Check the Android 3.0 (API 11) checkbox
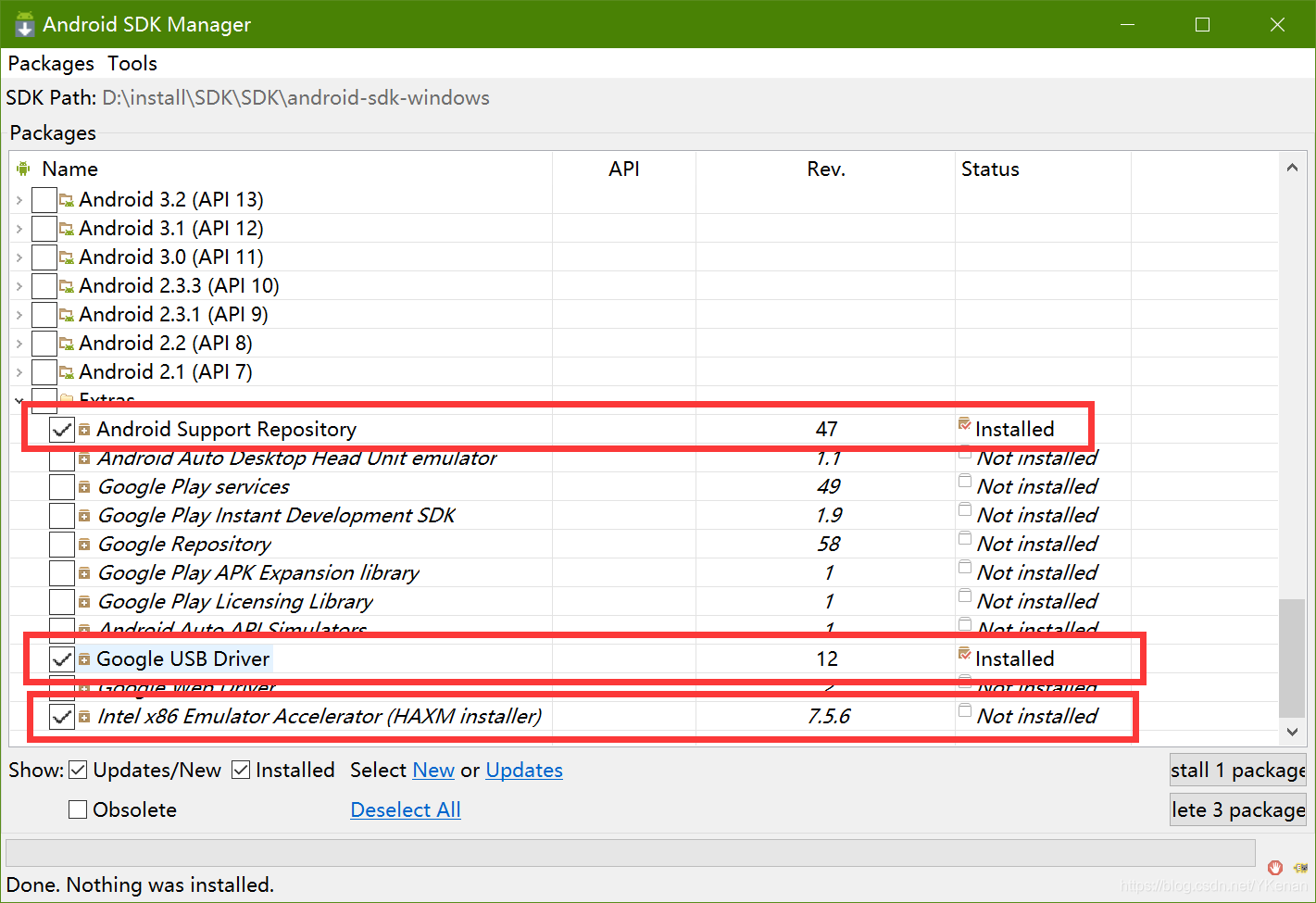1316x903 pixels. pyautogui.click(x=44, y=257)
